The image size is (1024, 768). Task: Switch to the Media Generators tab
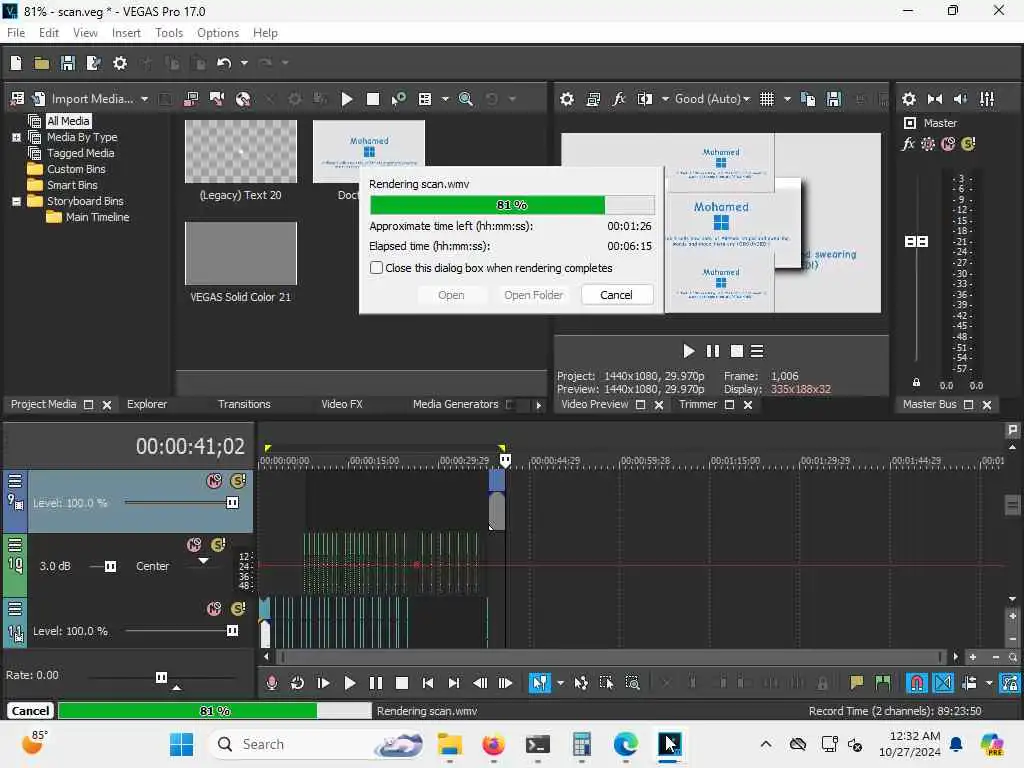455,404
